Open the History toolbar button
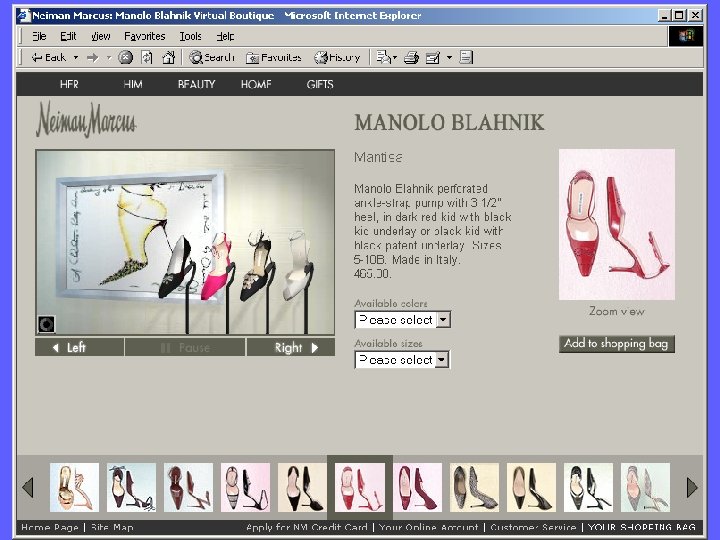 coord(337,57)
